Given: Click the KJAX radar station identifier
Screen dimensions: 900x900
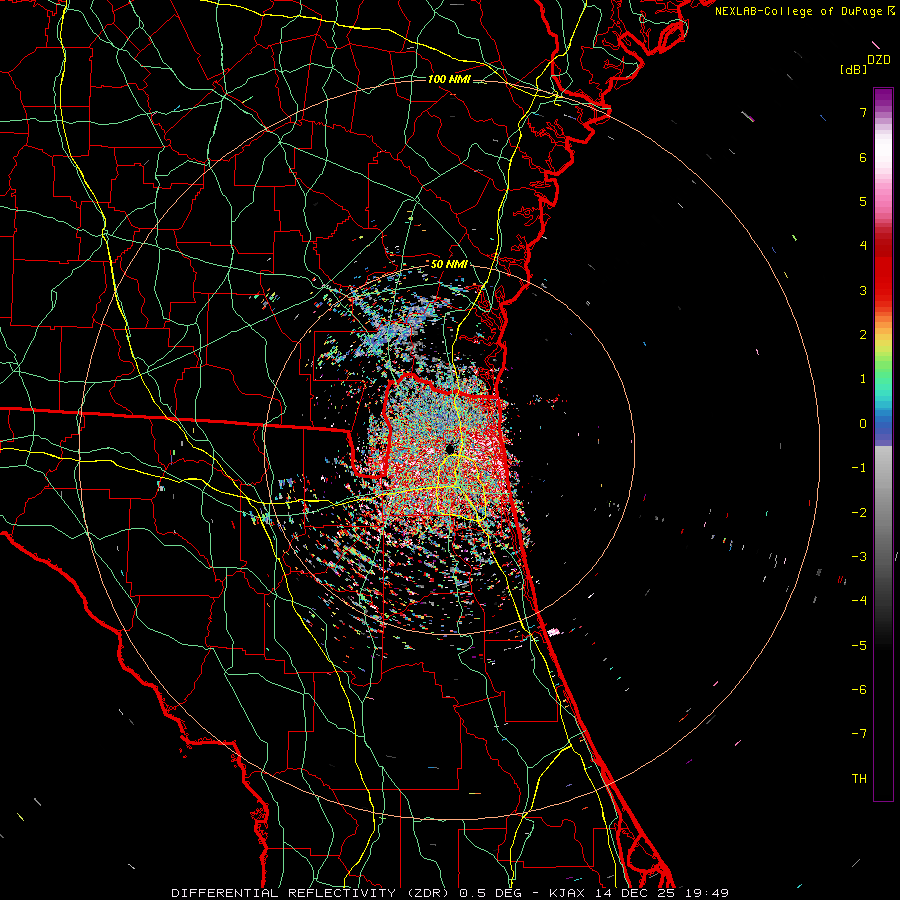Looking at the screenshot, I should click(x=569, y=893).
